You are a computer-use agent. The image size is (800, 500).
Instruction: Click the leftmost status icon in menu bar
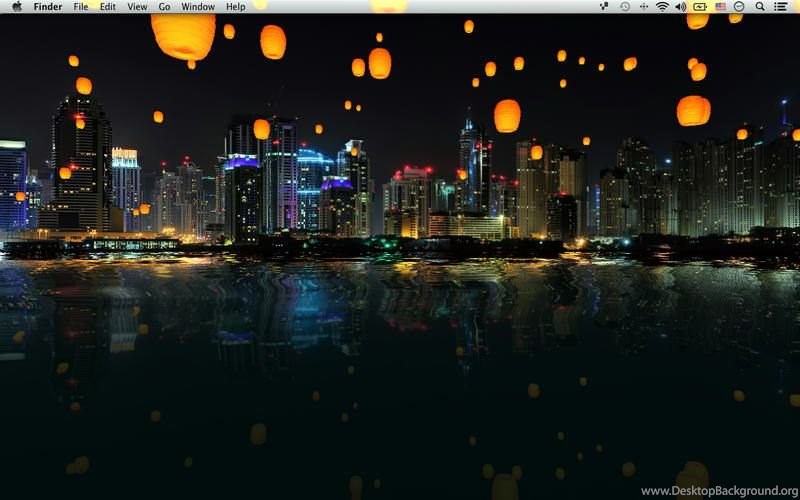604,6
